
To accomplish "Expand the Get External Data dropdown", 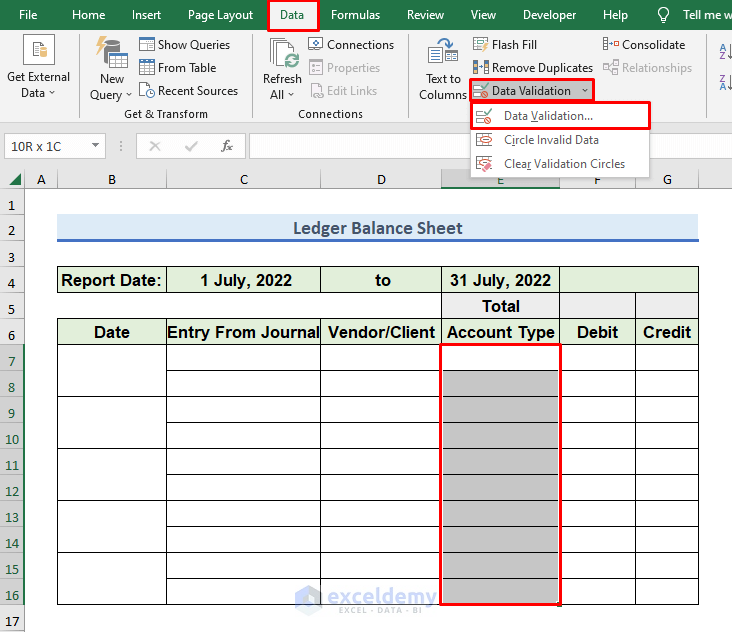I will click(52, 93).
